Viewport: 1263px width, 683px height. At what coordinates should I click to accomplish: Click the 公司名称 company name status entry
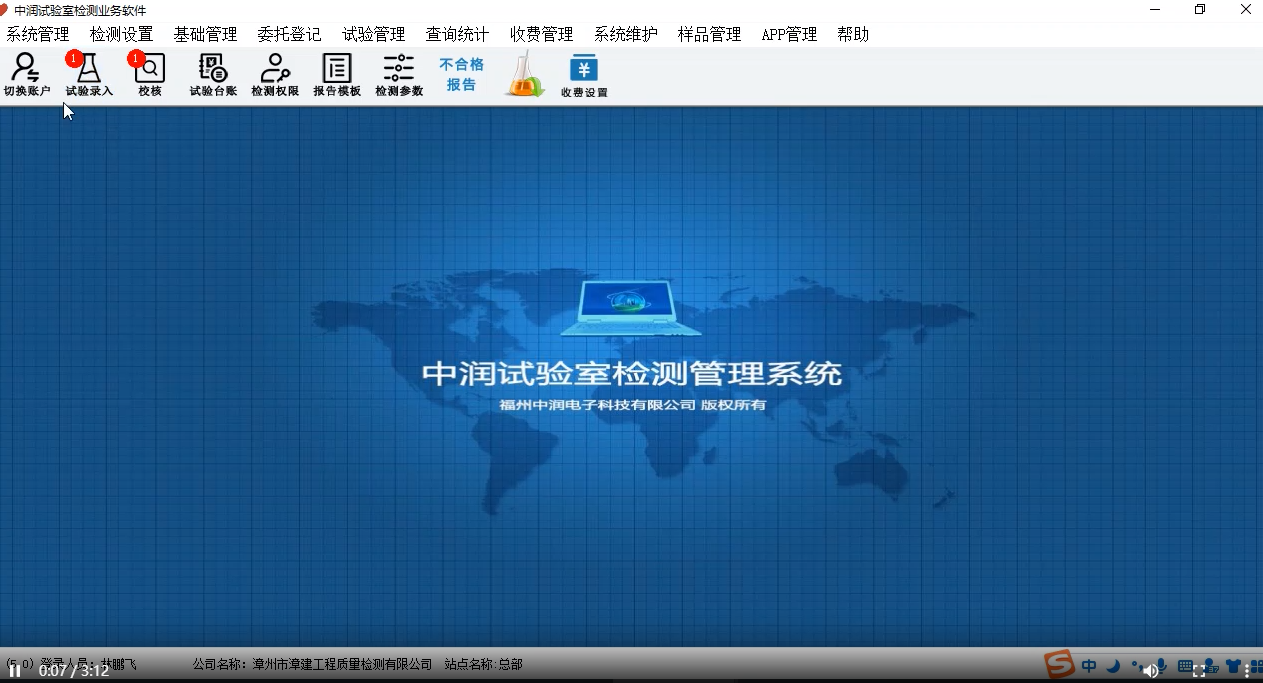(312, 664)
